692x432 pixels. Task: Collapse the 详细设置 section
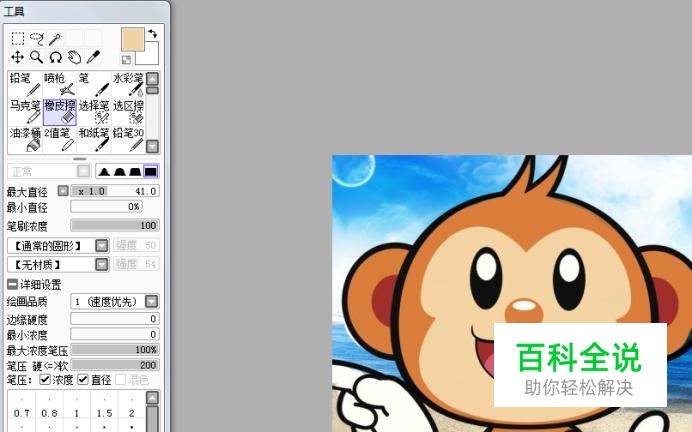[x=12, y=284]
